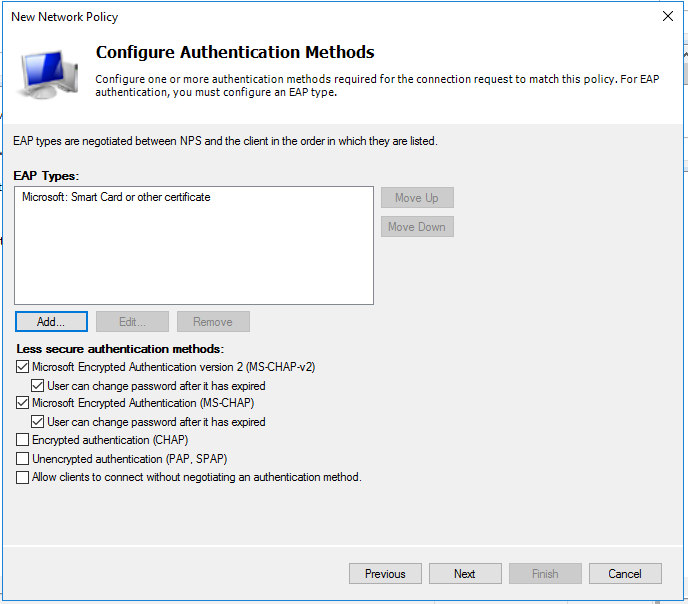Click 'Less secure authentication methods:' label
Viewport: 688px width, 604px height.
pyautogui.click(x=120, y=349)
